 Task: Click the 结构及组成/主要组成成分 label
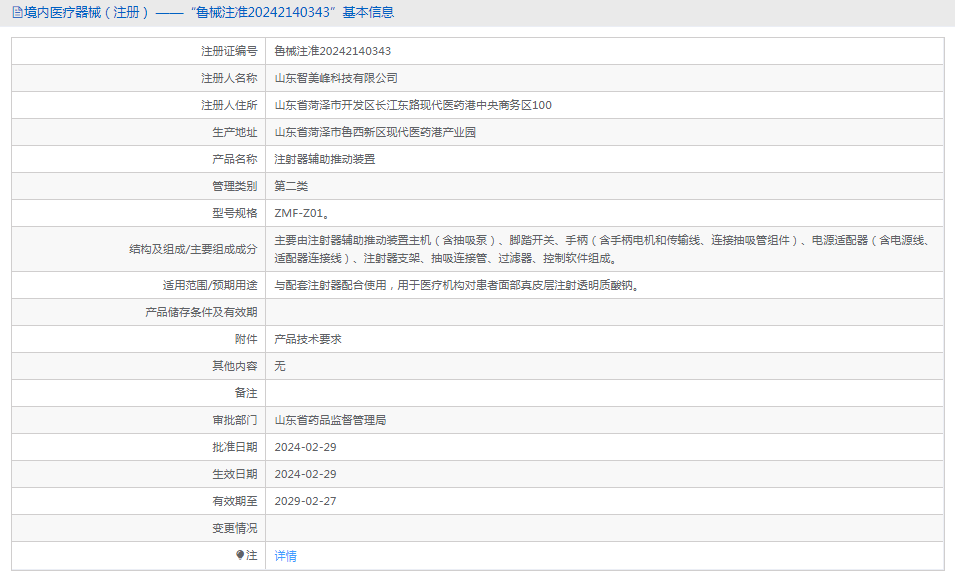point(193,249)
